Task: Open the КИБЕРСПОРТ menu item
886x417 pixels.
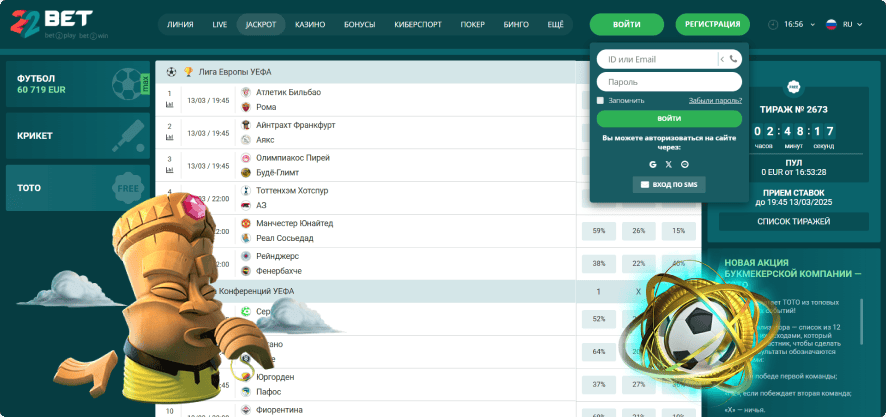Action: [418, 25]
